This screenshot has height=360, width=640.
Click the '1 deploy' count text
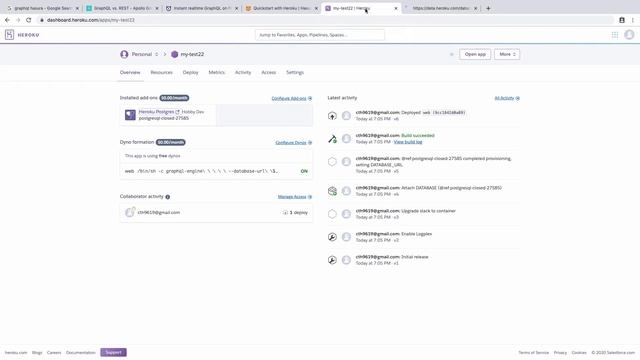coord(299,213)
